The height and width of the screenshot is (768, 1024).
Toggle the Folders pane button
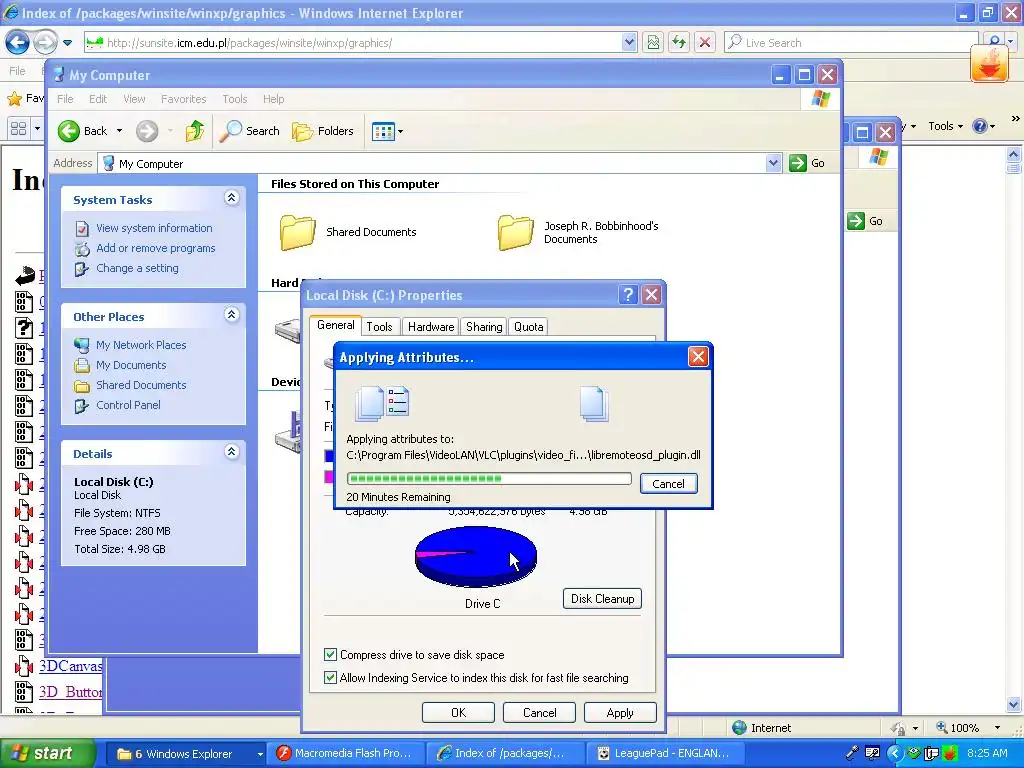[323, 131]
